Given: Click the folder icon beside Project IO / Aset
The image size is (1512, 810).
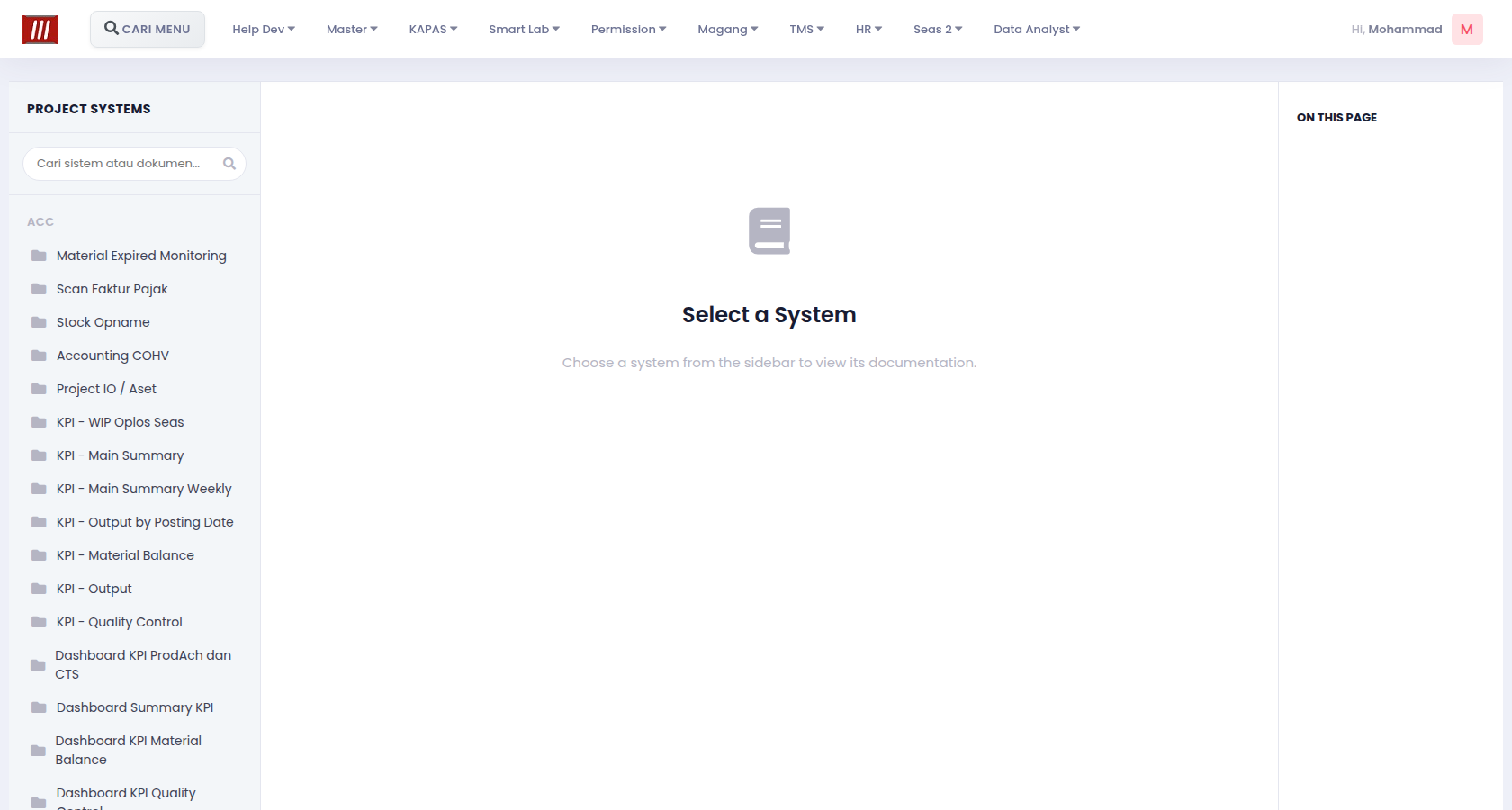Looking at the screenshot, I should 39,389.
